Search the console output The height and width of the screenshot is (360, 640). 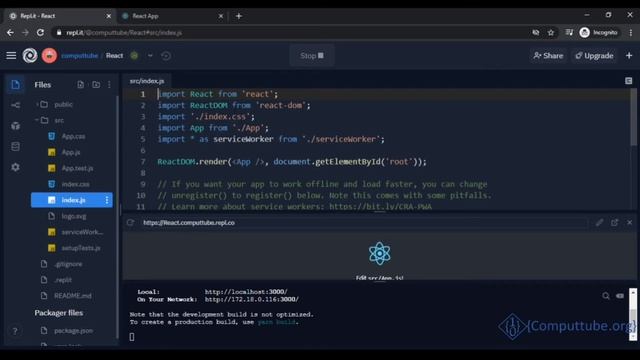pos(606,296)
